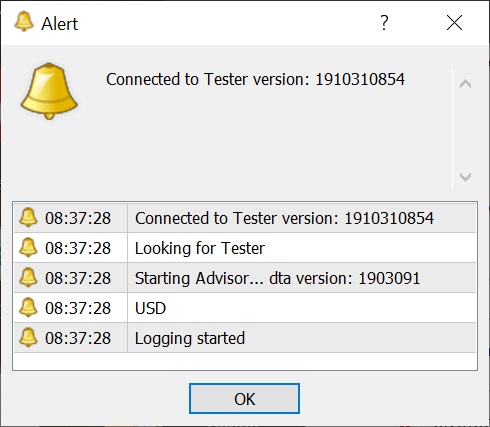Close the Alert dialog
Viewport: 490px width, 427px height.
pos(454,23)
